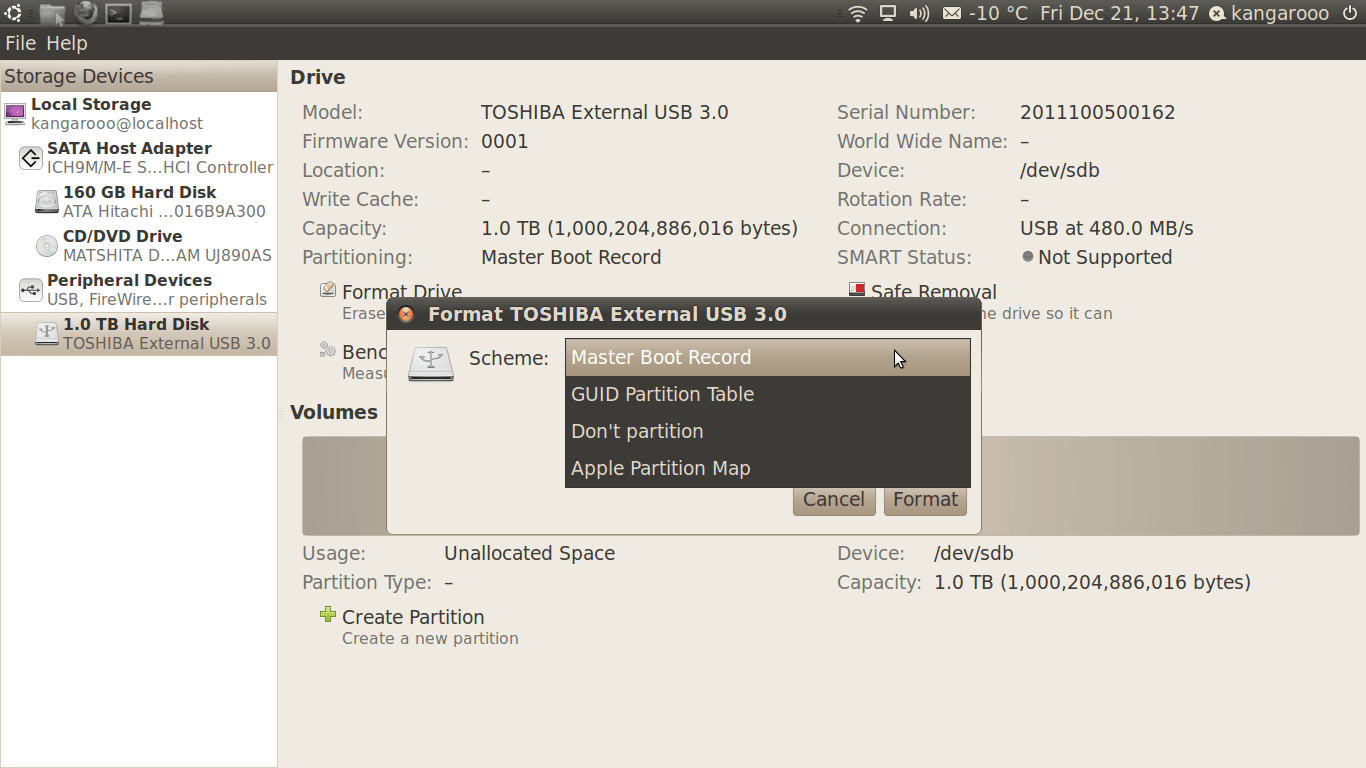
Task: Open the Help menu
Action: 67,43
